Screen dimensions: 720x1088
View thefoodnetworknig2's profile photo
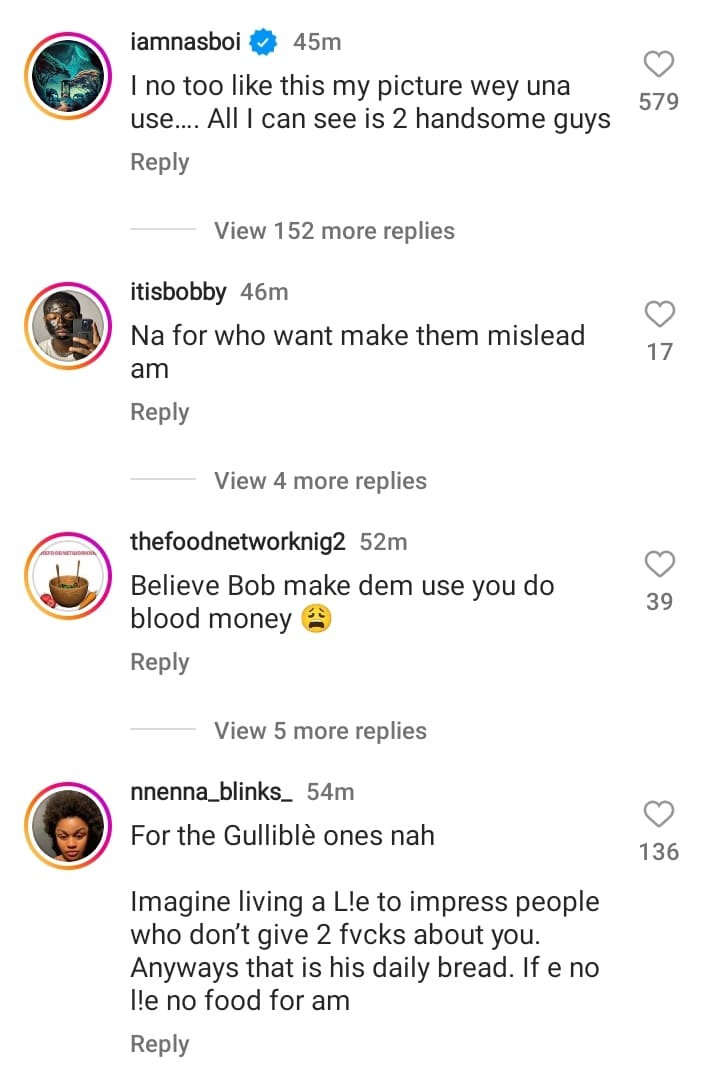(x=65, y=574)
